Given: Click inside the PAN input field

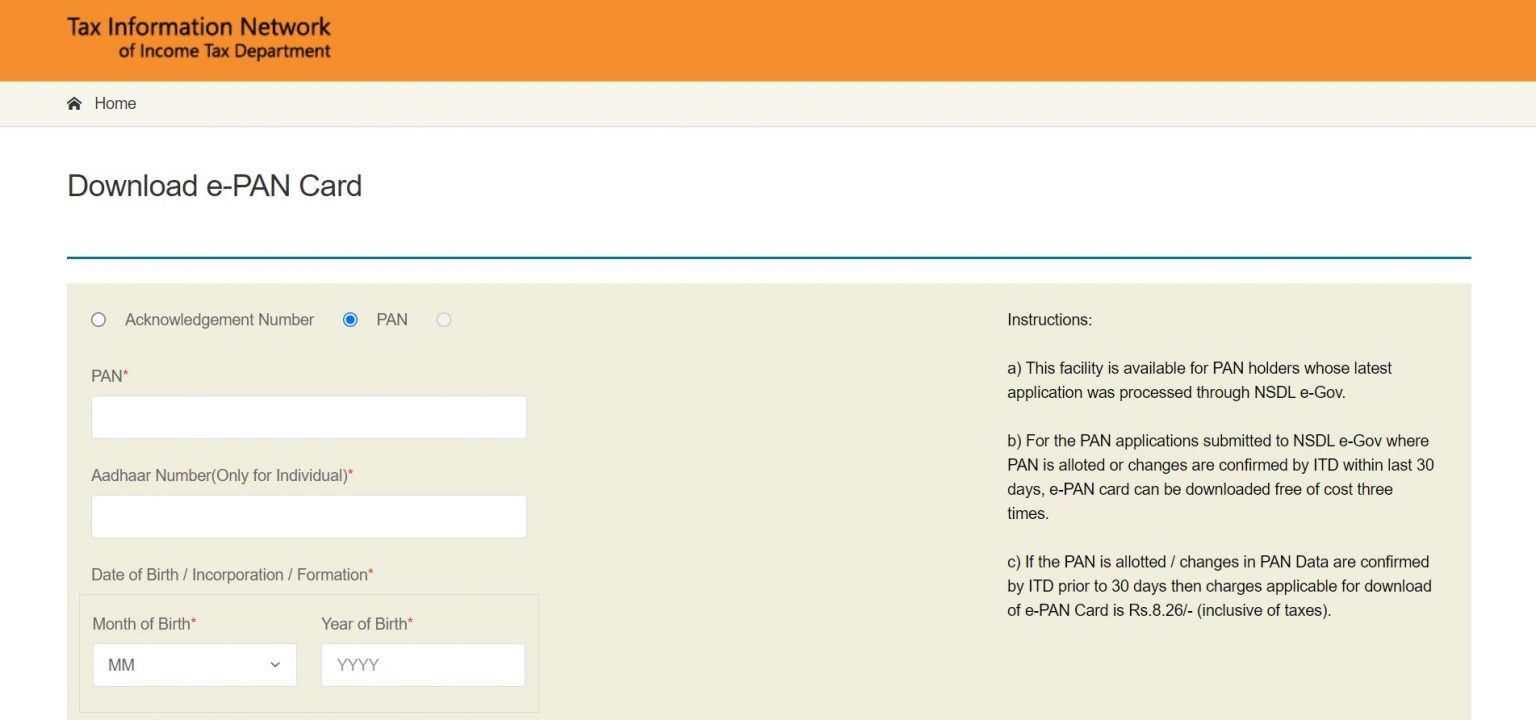Looking at the screenshot, I should pyautogui.click(x=308, y=416).
